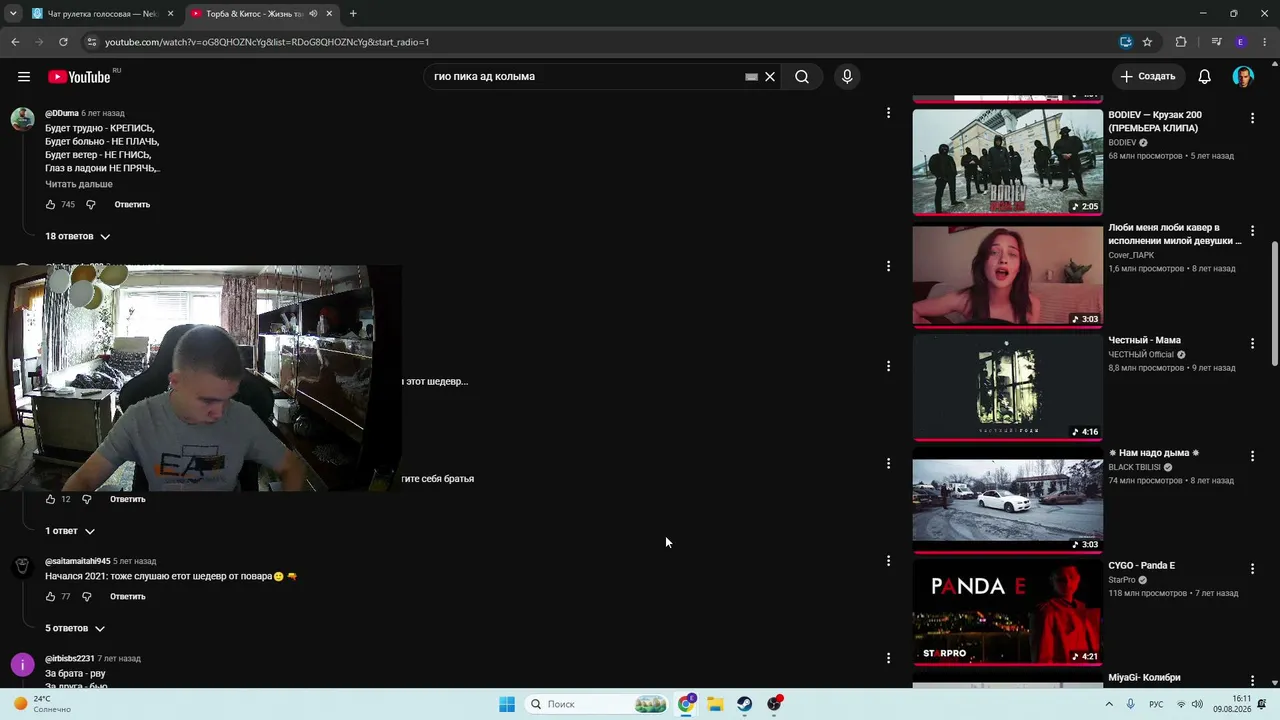Open the tab search dropdown arrow
Image resolution: width=1280 pixels, height=720 pixels.
pos(13,14)
